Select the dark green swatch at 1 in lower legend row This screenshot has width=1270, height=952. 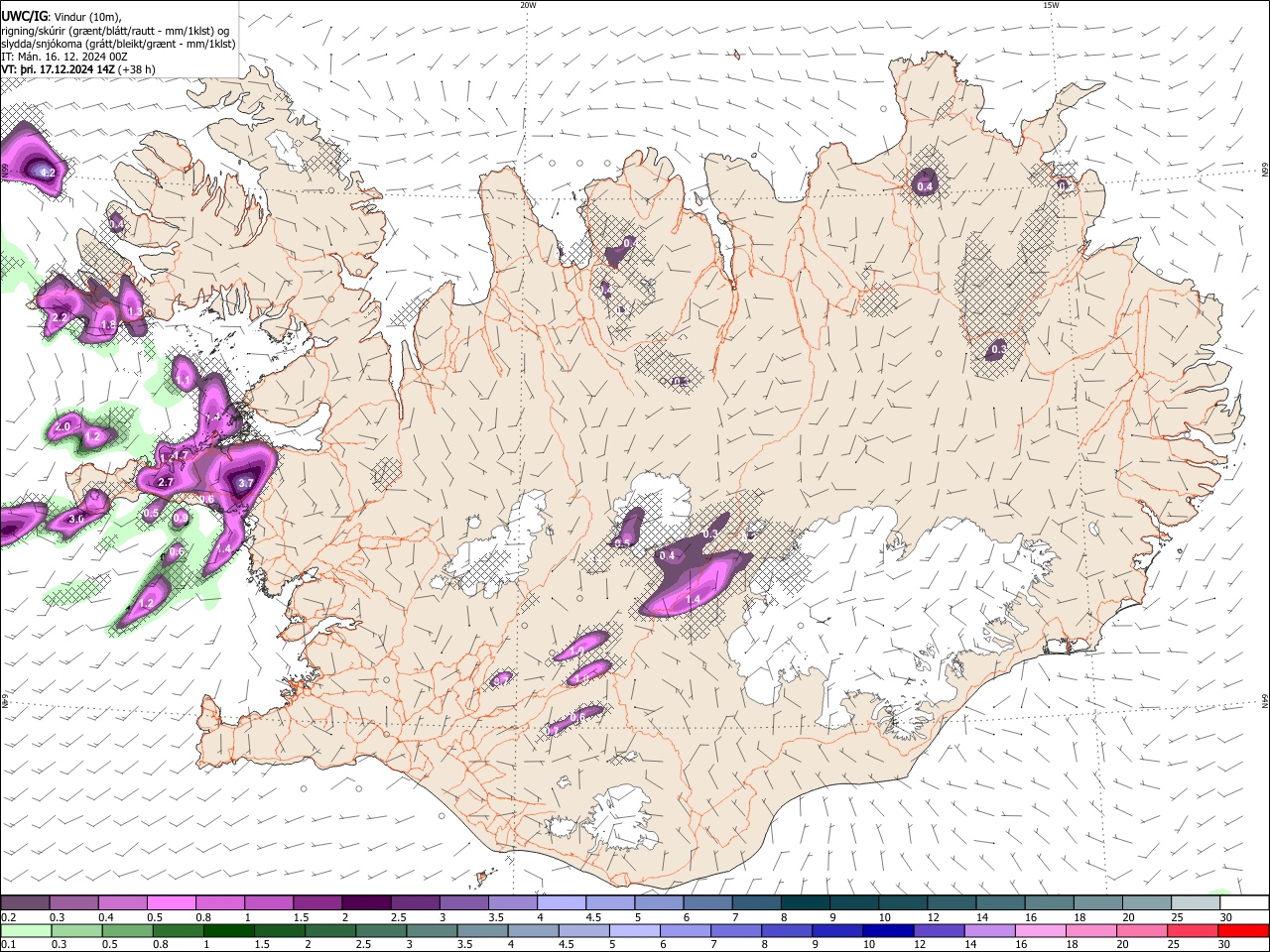(228, 930)
